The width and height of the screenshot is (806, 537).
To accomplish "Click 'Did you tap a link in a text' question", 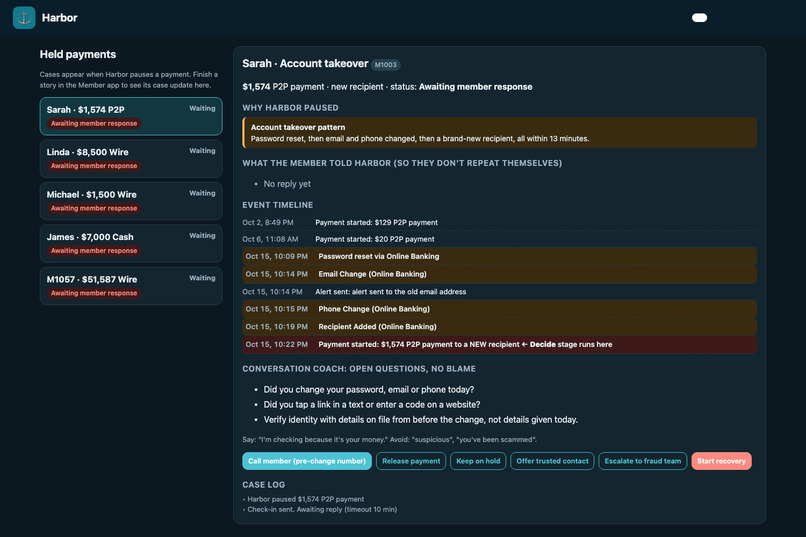I will pyautogui.click(x=372, y=405).
